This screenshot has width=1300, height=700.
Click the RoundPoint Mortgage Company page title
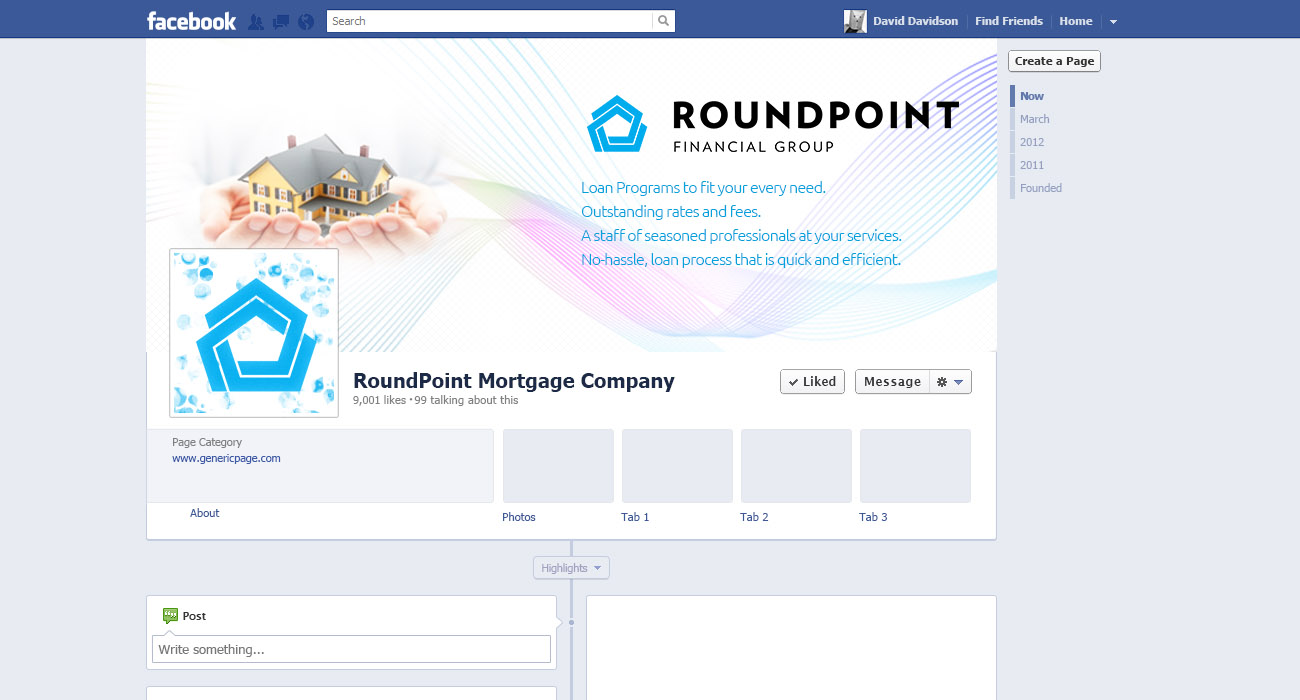514,381
